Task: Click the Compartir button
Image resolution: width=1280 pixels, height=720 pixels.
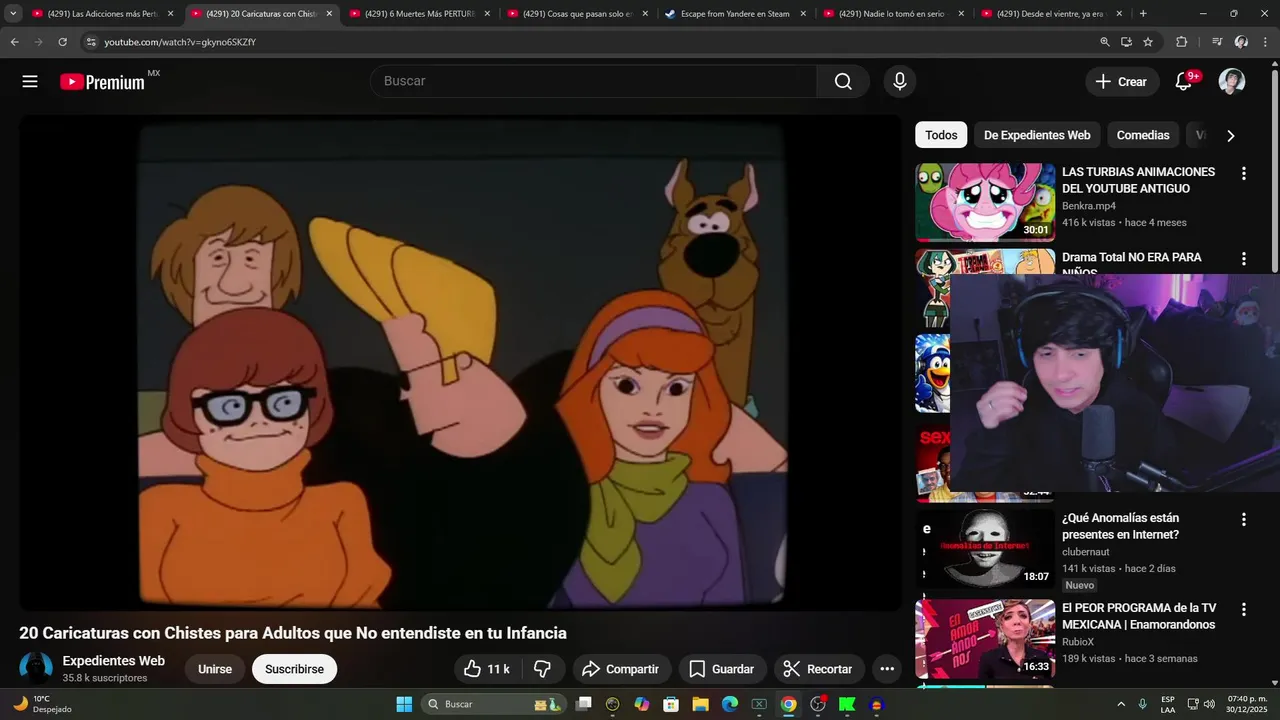Action: (x=621, y=669)
